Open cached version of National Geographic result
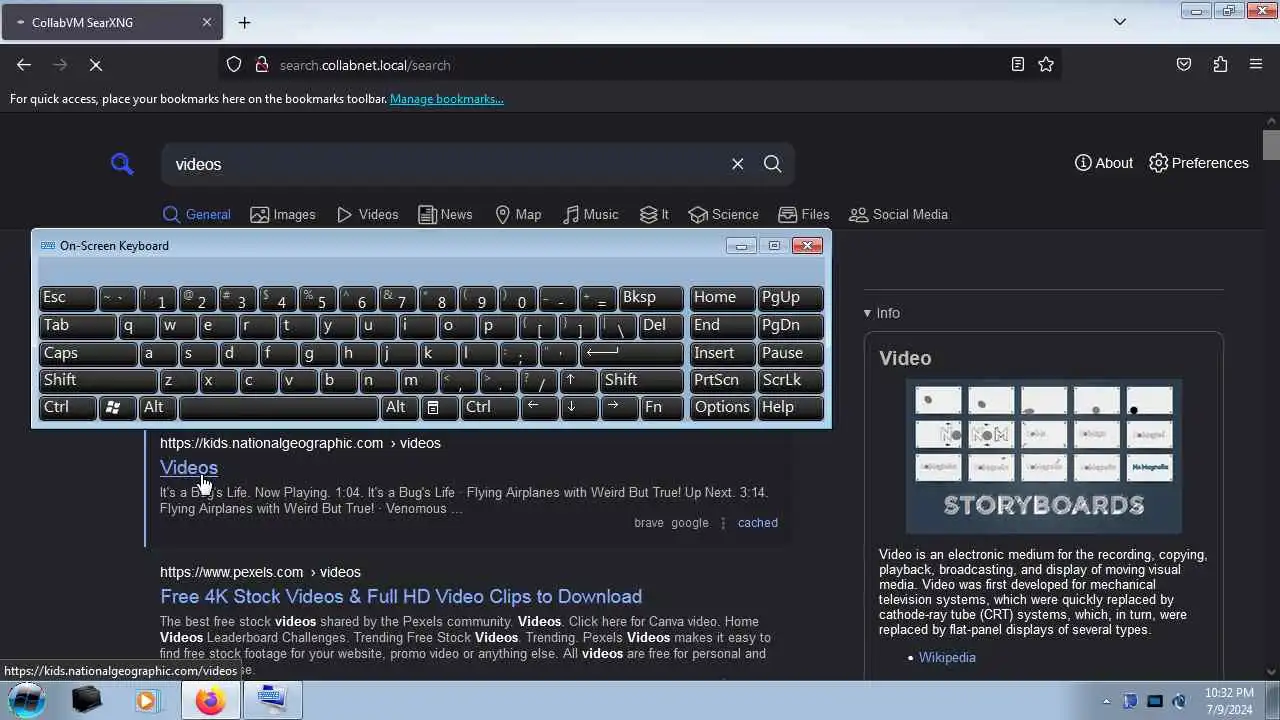Screen dimensions: 1280x720 (758, 523)
